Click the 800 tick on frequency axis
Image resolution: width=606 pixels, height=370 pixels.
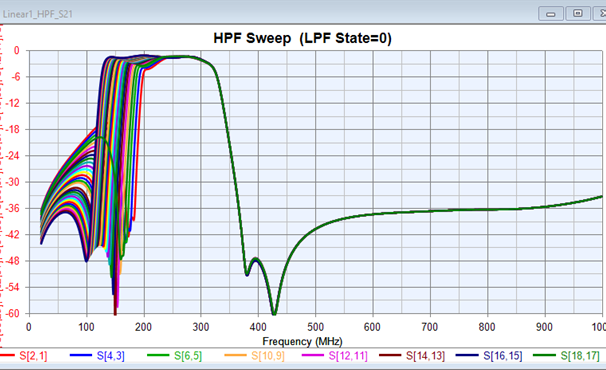pos(487,327)
